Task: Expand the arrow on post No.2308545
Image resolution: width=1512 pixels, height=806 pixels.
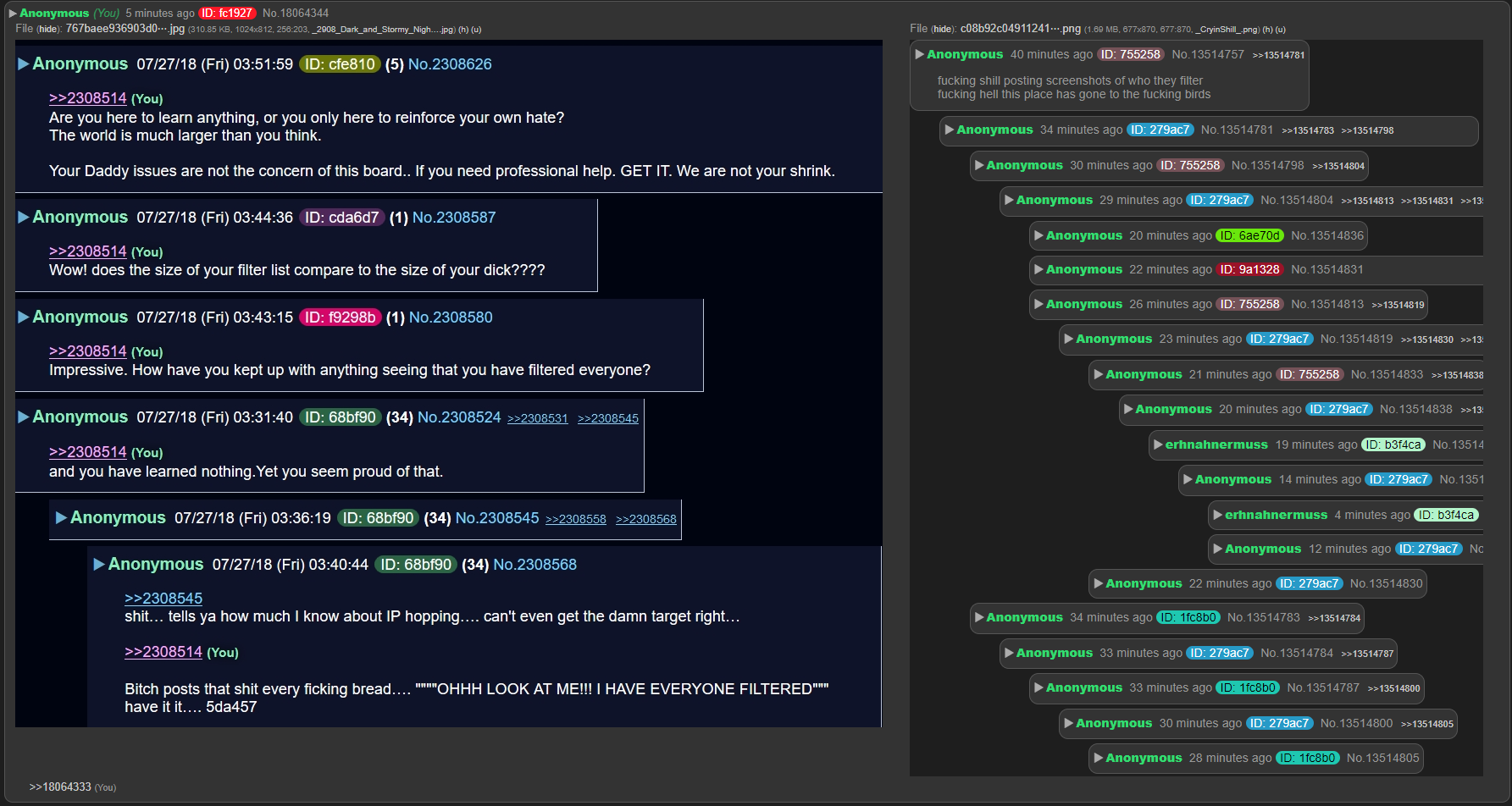Action: [x=61, y=518]
